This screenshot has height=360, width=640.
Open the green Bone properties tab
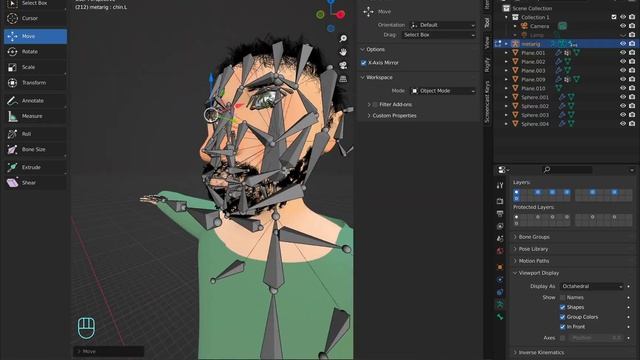500,317
